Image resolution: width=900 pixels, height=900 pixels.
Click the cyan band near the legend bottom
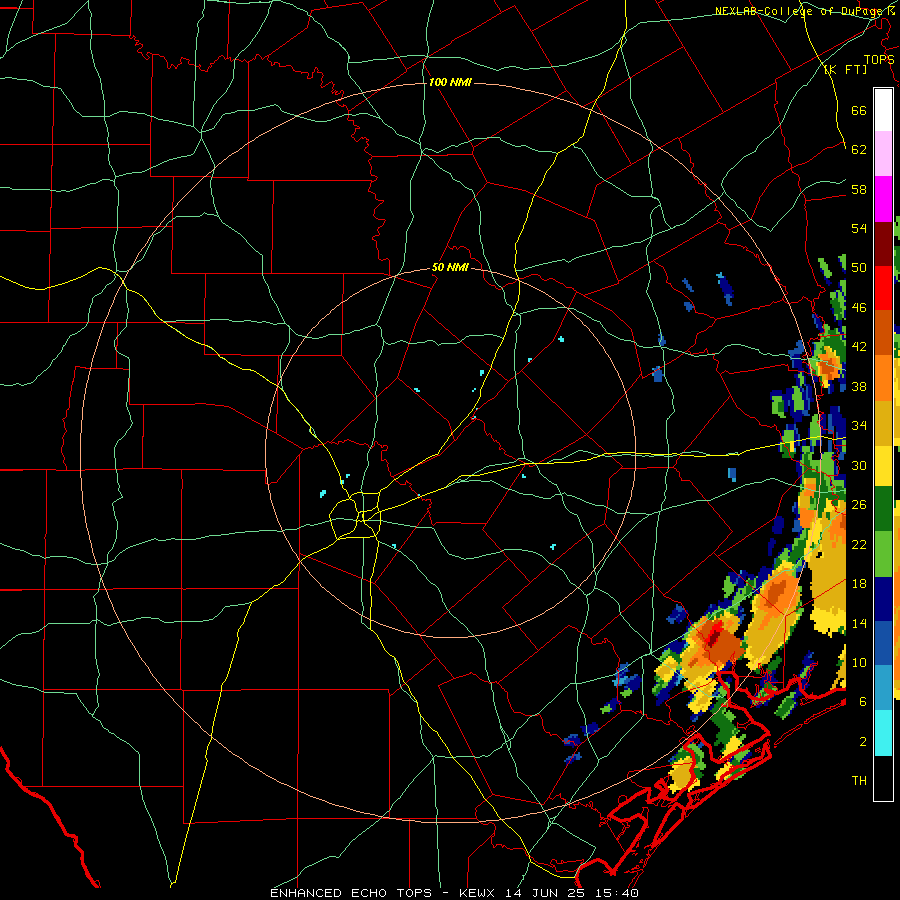click(x=883, y=733)
